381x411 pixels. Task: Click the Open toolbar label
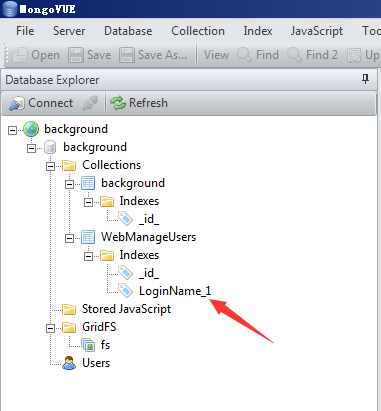45,55
